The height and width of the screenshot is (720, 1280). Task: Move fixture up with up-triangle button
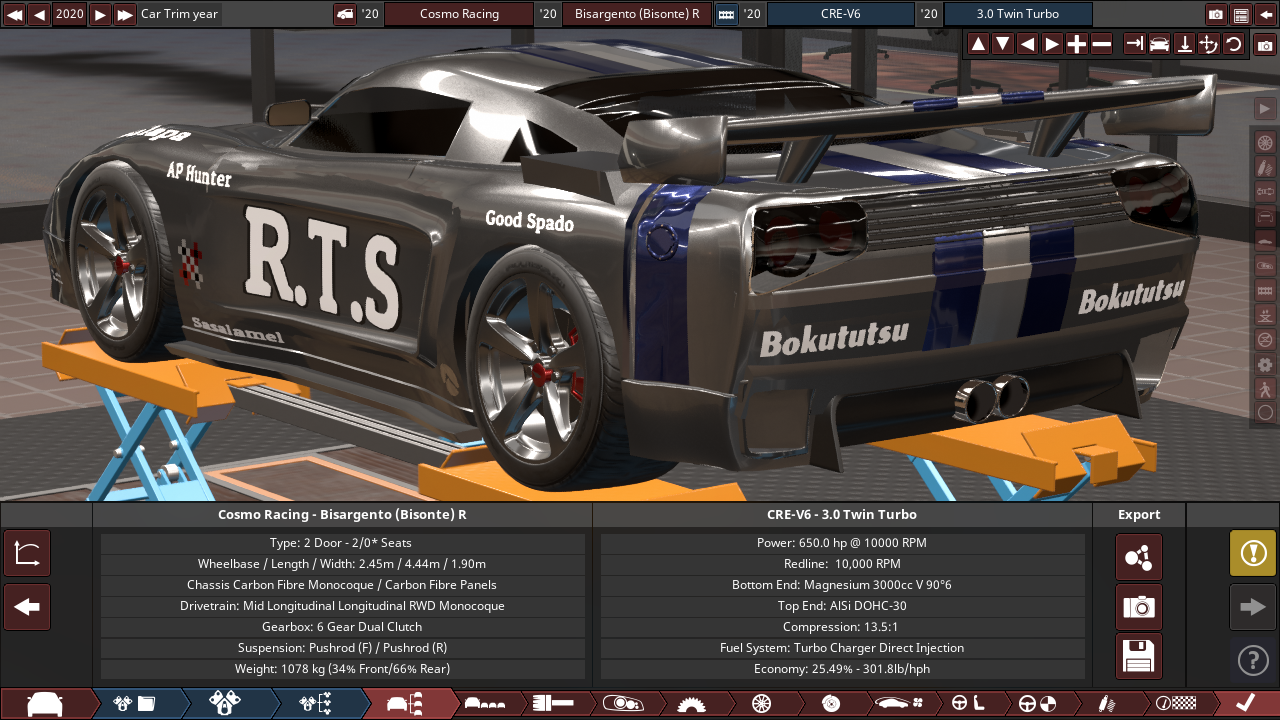(x=978, y=44)
